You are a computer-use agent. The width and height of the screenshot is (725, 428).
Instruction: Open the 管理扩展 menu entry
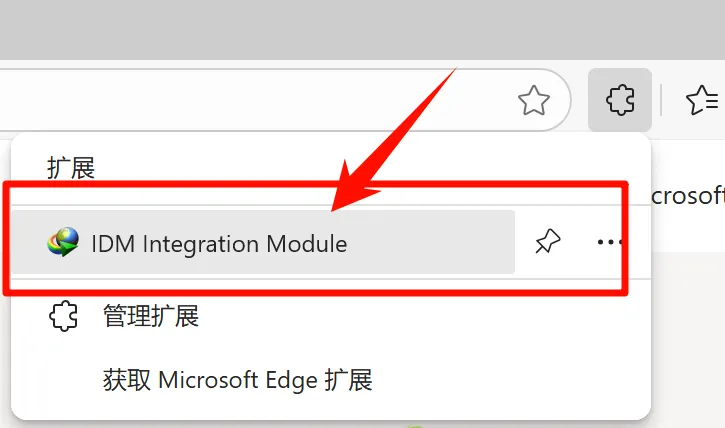[x=151, y=317]
